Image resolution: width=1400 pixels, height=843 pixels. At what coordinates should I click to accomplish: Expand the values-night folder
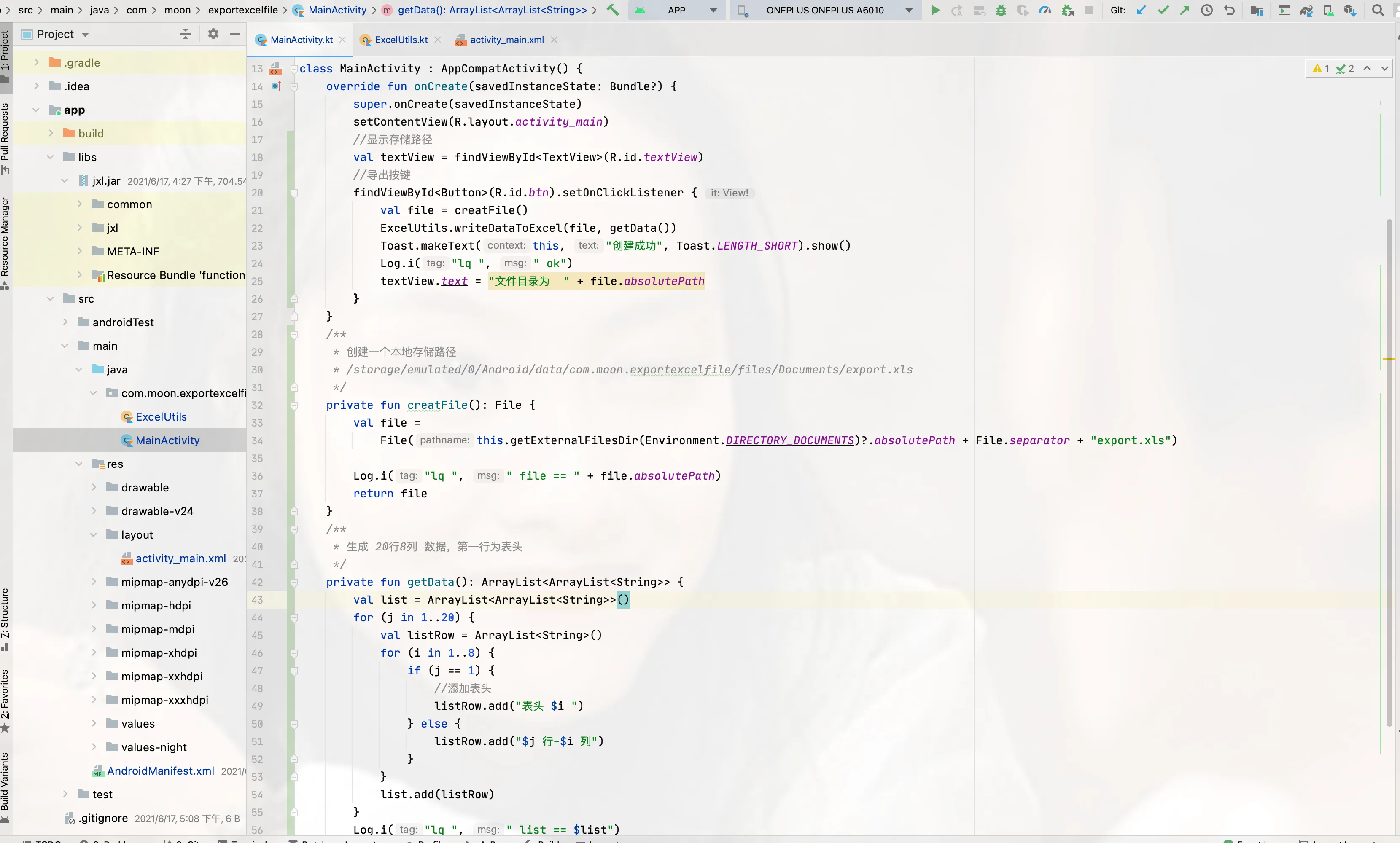[x=94, y=748]
